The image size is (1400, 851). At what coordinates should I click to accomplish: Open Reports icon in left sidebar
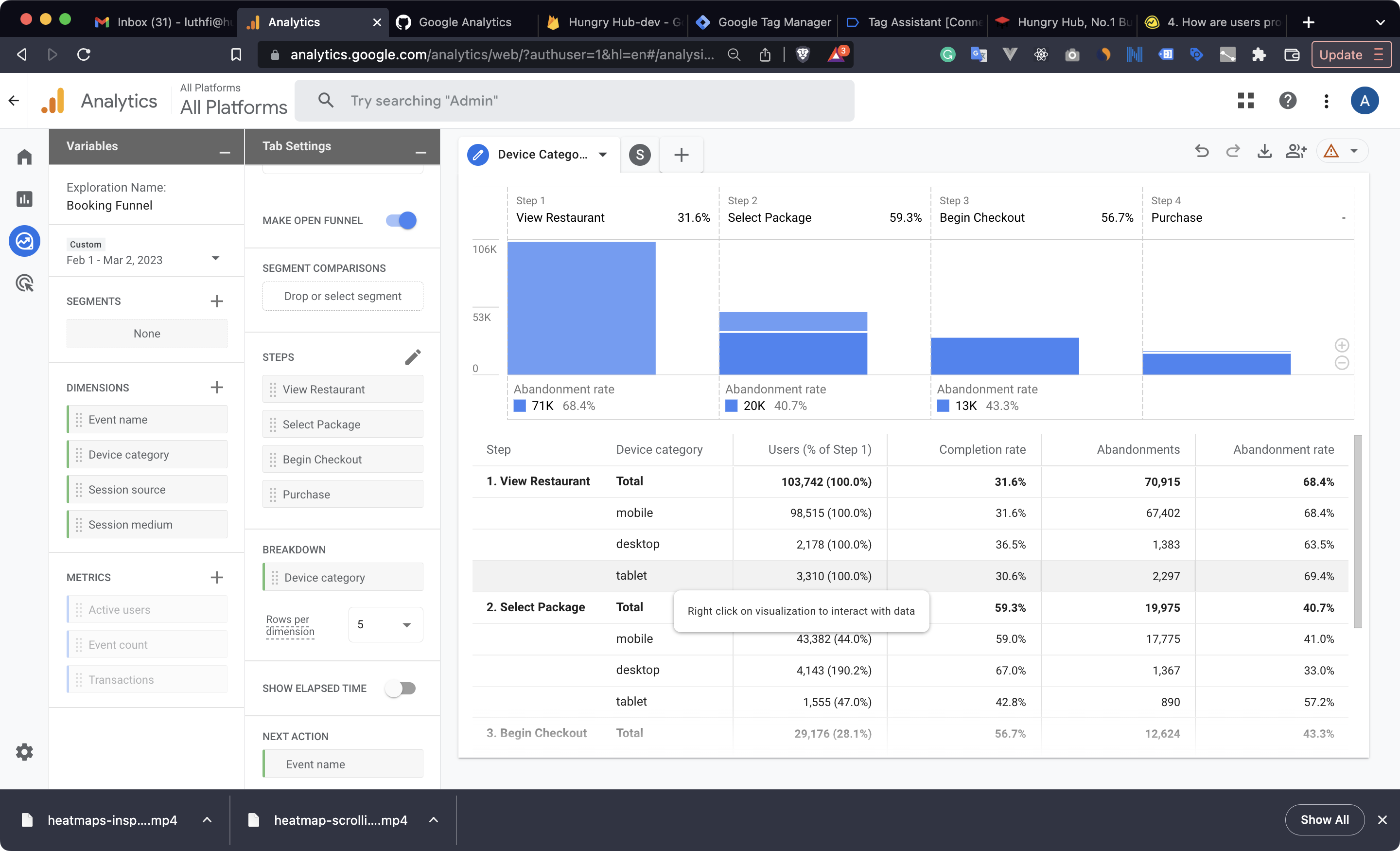[24, 199]
